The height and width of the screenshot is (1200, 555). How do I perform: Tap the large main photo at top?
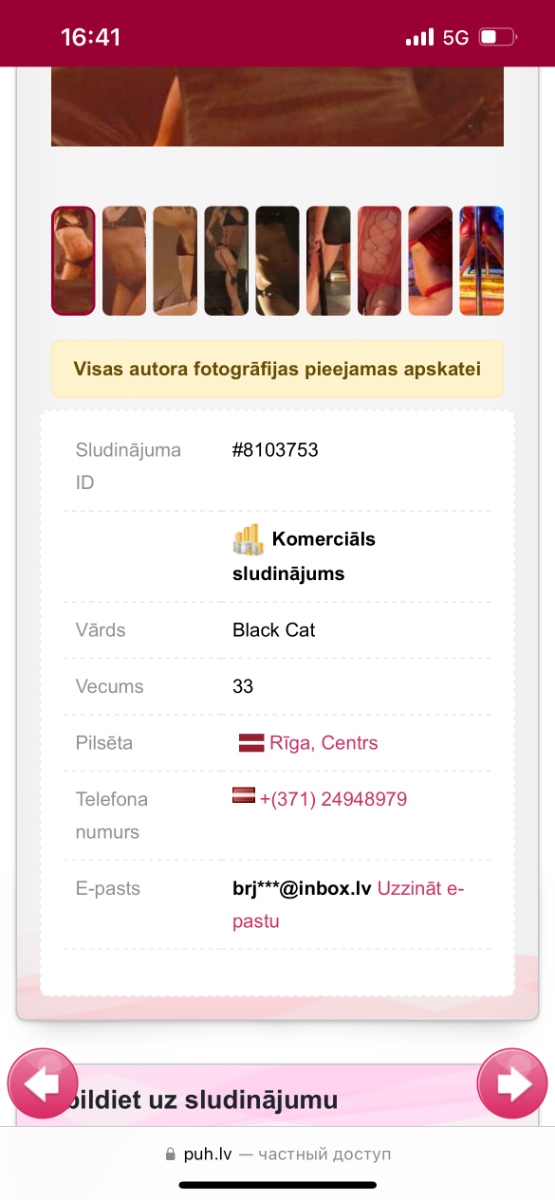click(x=277, y=107)
